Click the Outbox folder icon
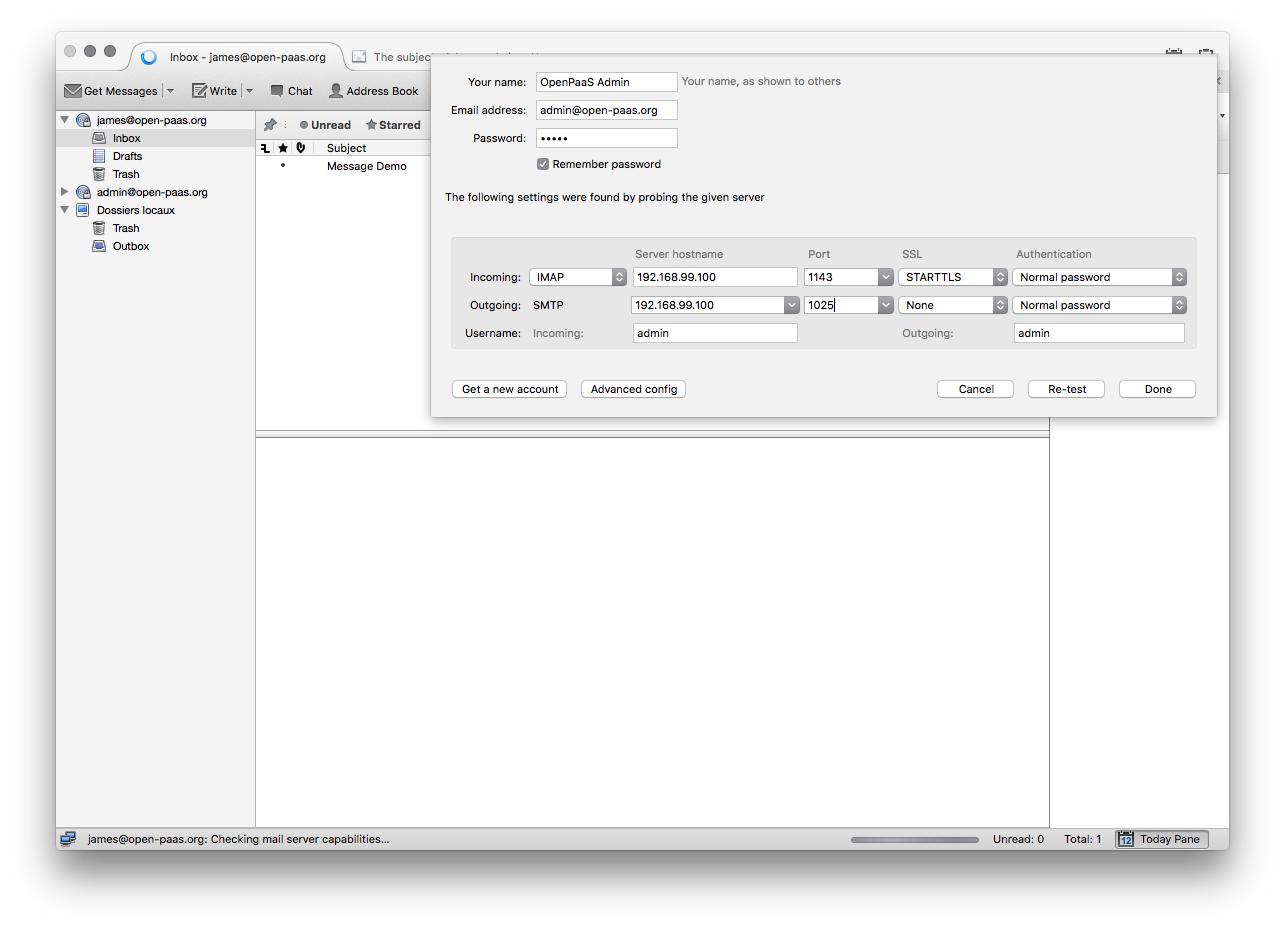Image resolution: width=1285 pixels, height=930 pixels. [x=99, y=246]
